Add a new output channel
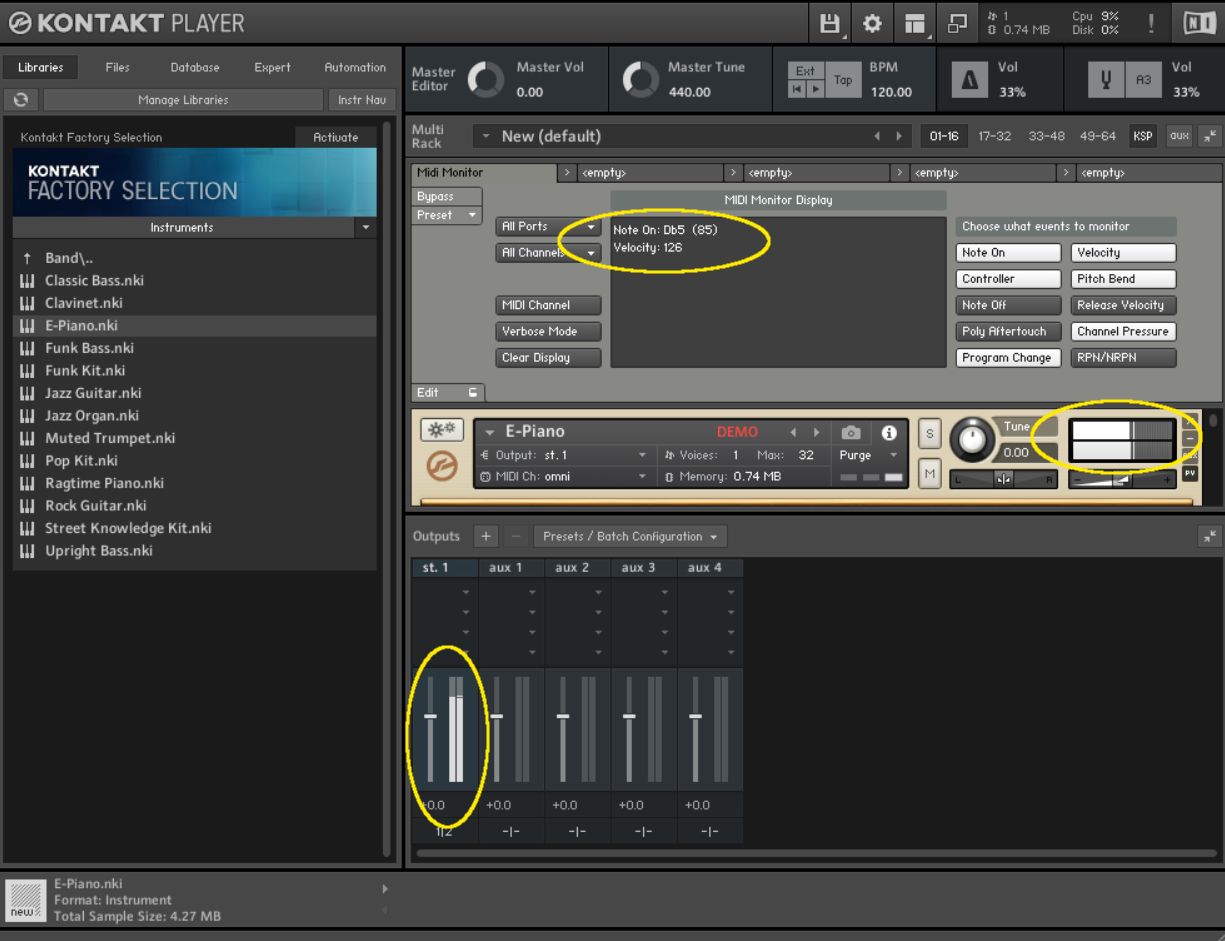The width and height of the screenshot is (1225, 941). click(487, 536)
